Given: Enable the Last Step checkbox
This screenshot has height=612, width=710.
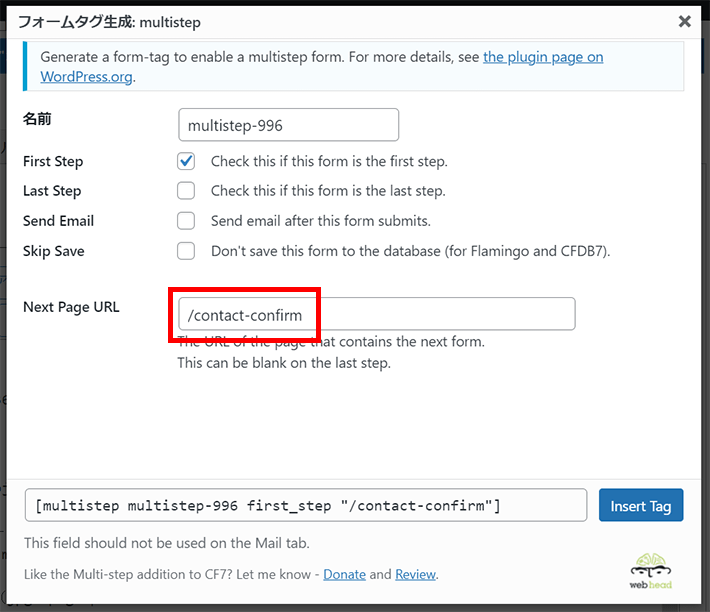Looking at the screenshot, I should tap(186, 191).
